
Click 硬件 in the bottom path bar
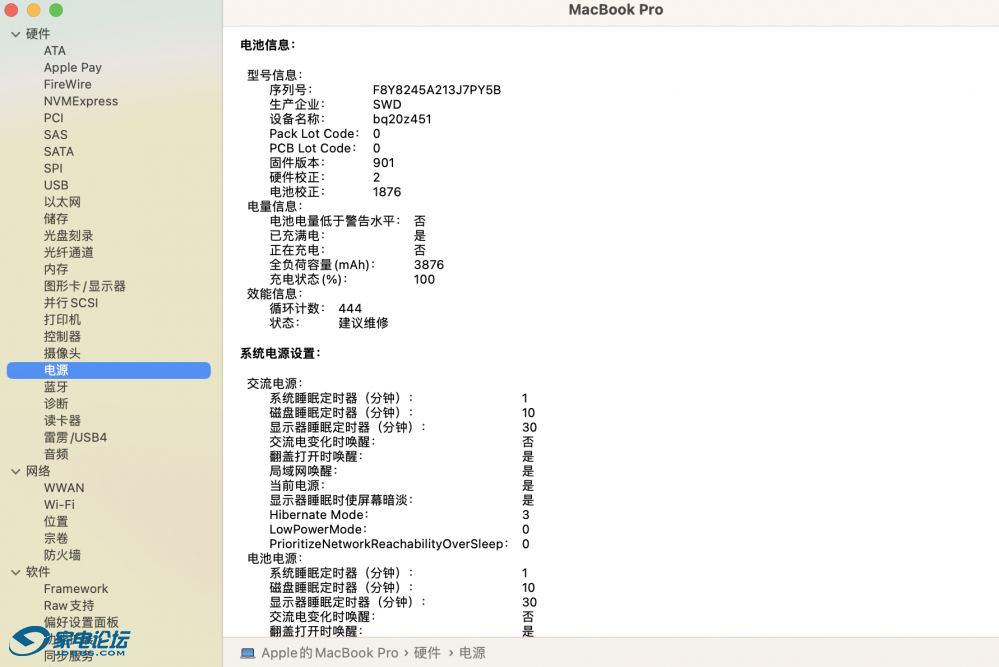[427, 653]
